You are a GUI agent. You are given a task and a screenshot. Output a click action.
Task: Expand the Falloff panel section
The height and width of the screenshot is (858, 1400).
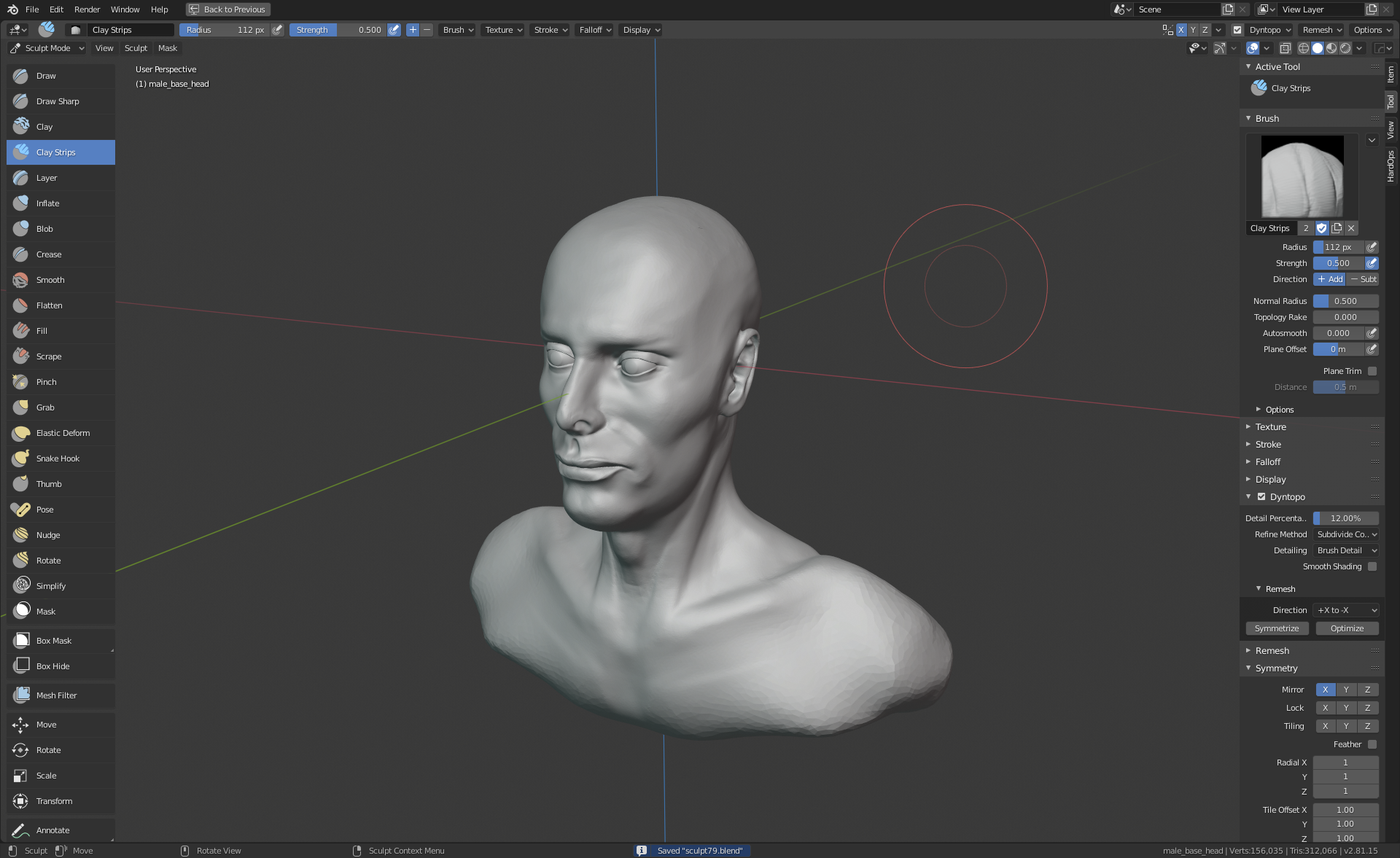coord(1268,462)
